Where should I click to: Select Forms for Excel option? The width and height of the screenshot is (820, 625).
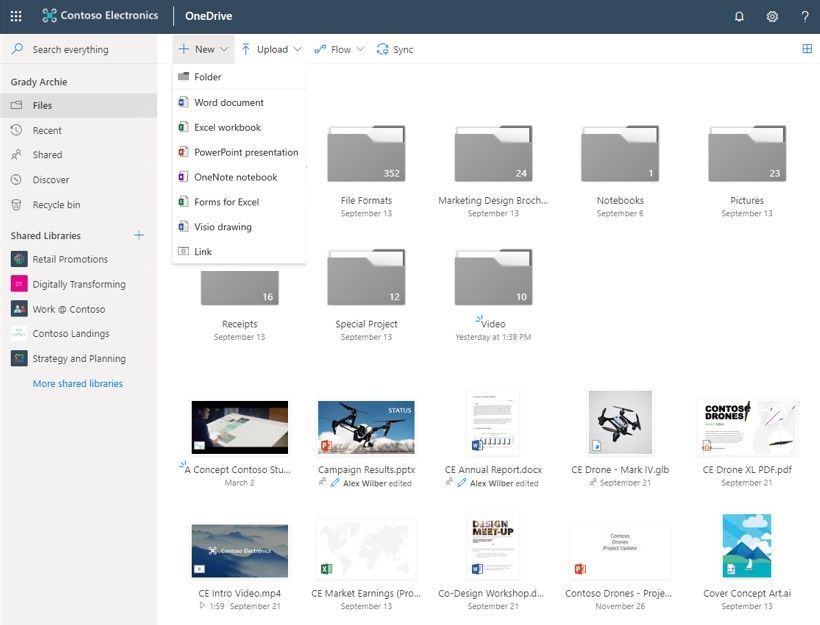point(239,202)
